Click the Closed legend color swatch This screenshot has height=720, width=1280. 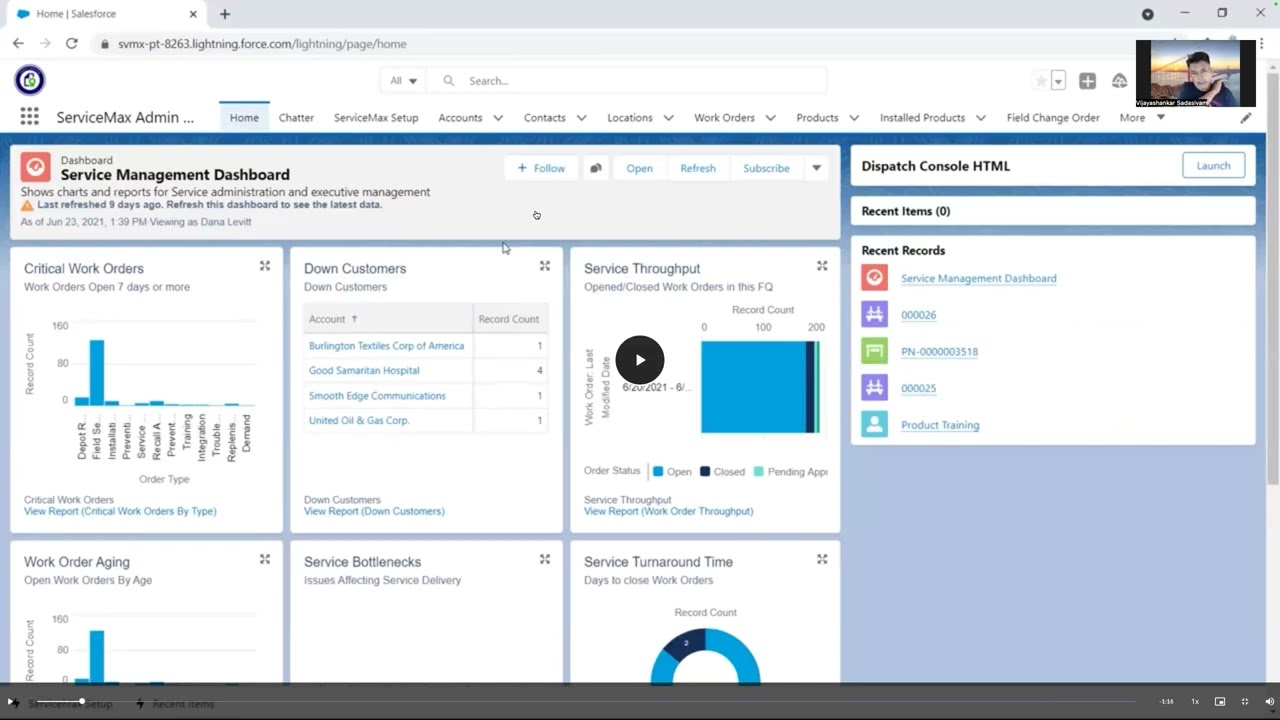[705, 471]
